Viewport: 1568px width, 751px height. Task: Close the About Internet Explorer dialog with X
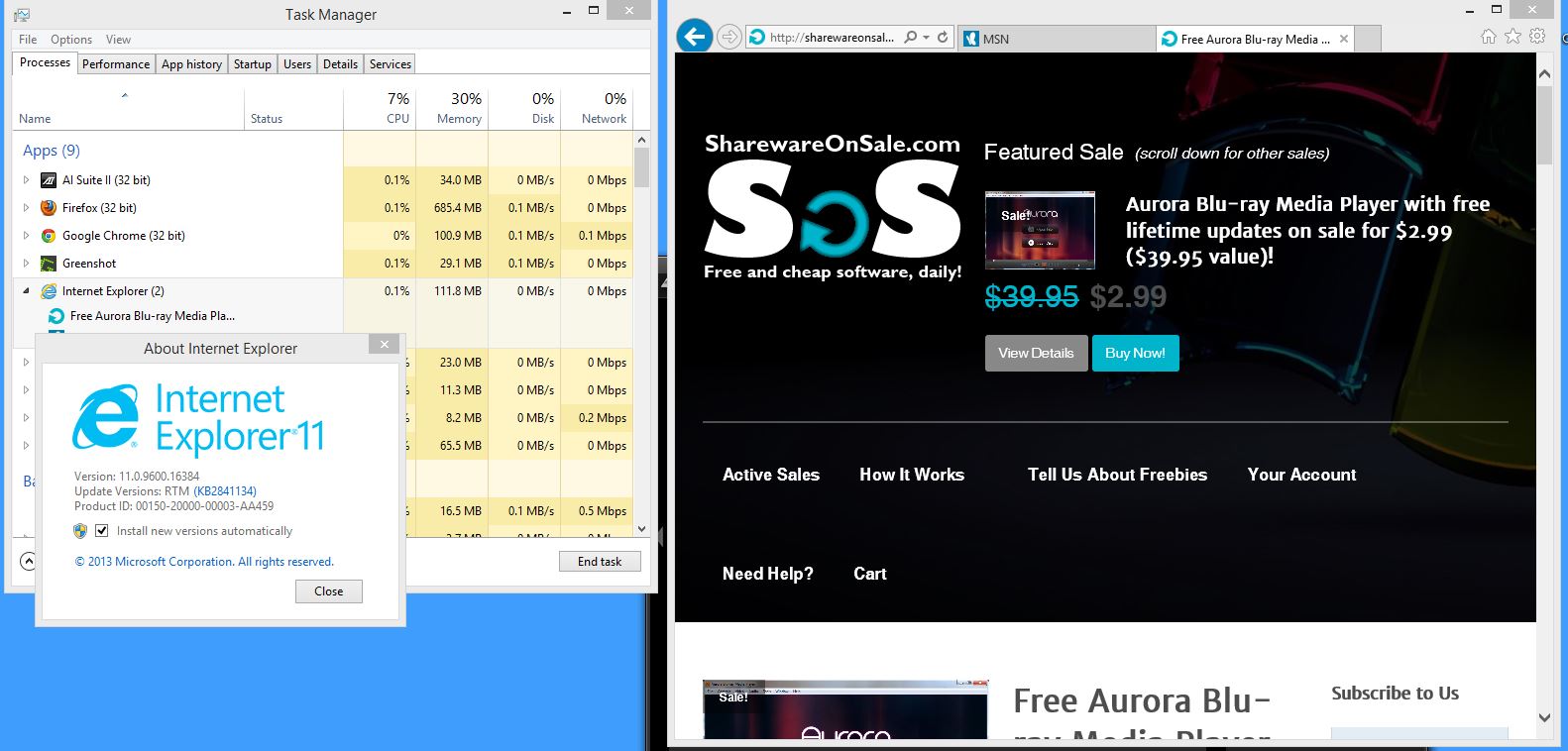point(385,344)
